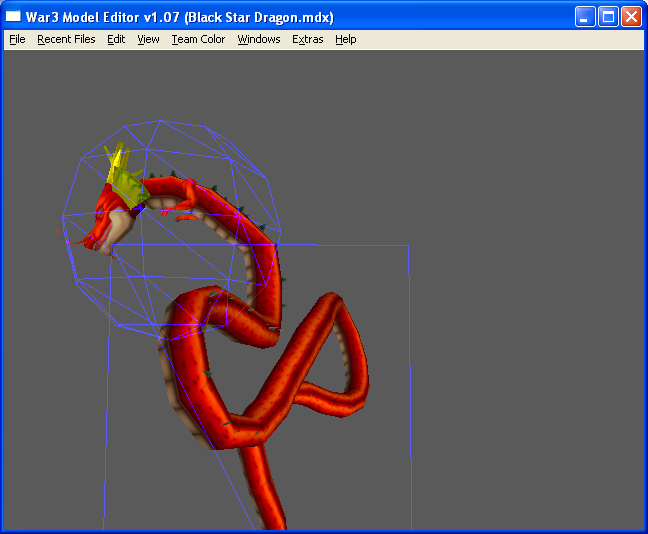This screenshot has height=534, width=648.
Task: Open the Edit menu
Action: 116,39
